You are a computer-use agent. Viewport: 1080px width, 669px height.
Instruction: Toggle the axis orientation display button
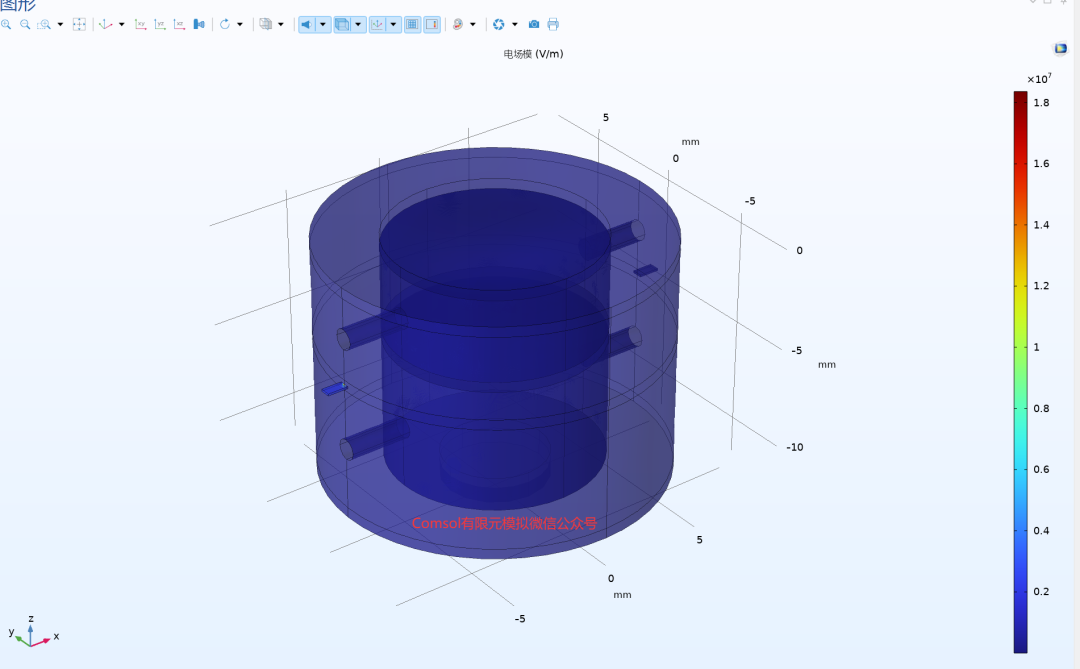(x=377, y=25)
